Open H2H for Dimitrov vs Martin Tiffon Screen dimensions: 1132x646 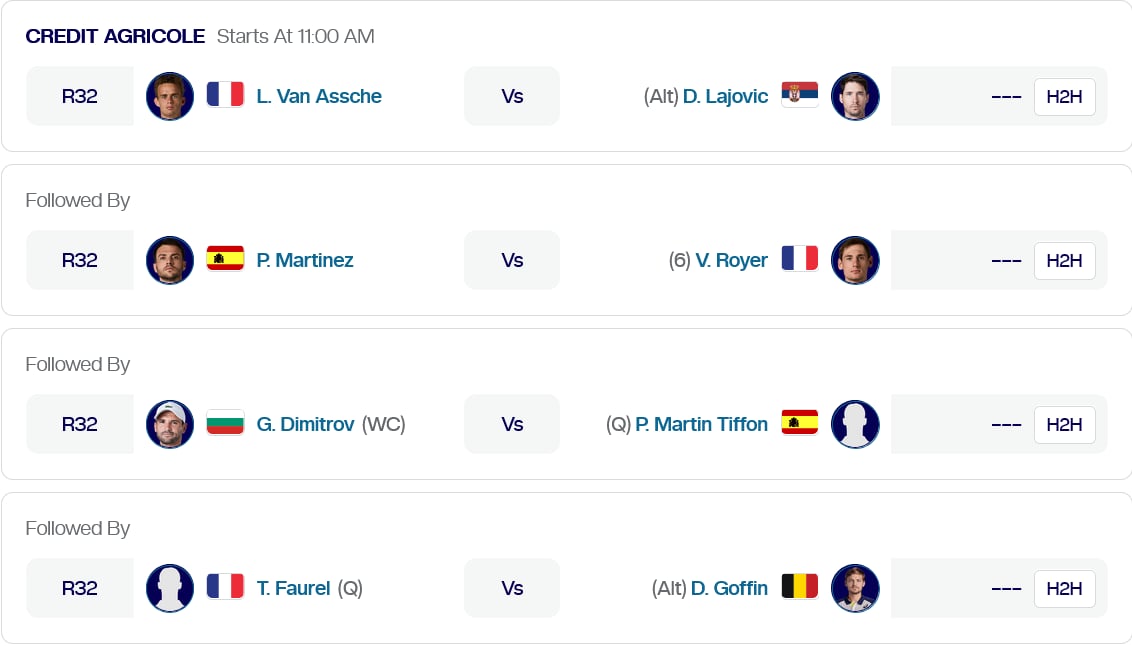point(1064,425)
